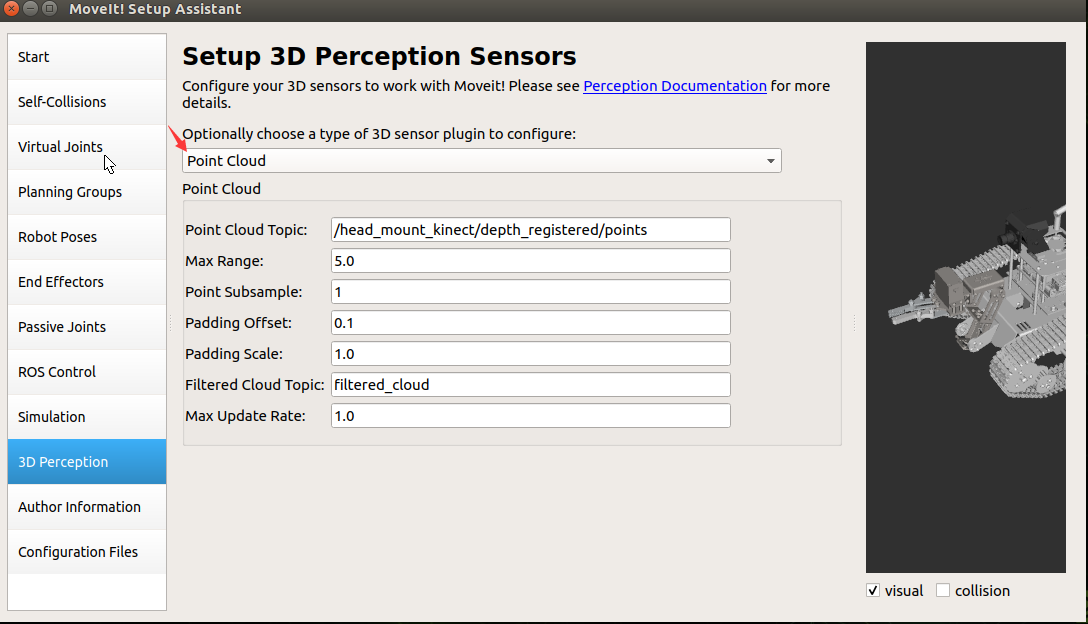The height and width of the screenshot is (624, 1088).
Task: Open the Author Information step
Action: (87, 507)
